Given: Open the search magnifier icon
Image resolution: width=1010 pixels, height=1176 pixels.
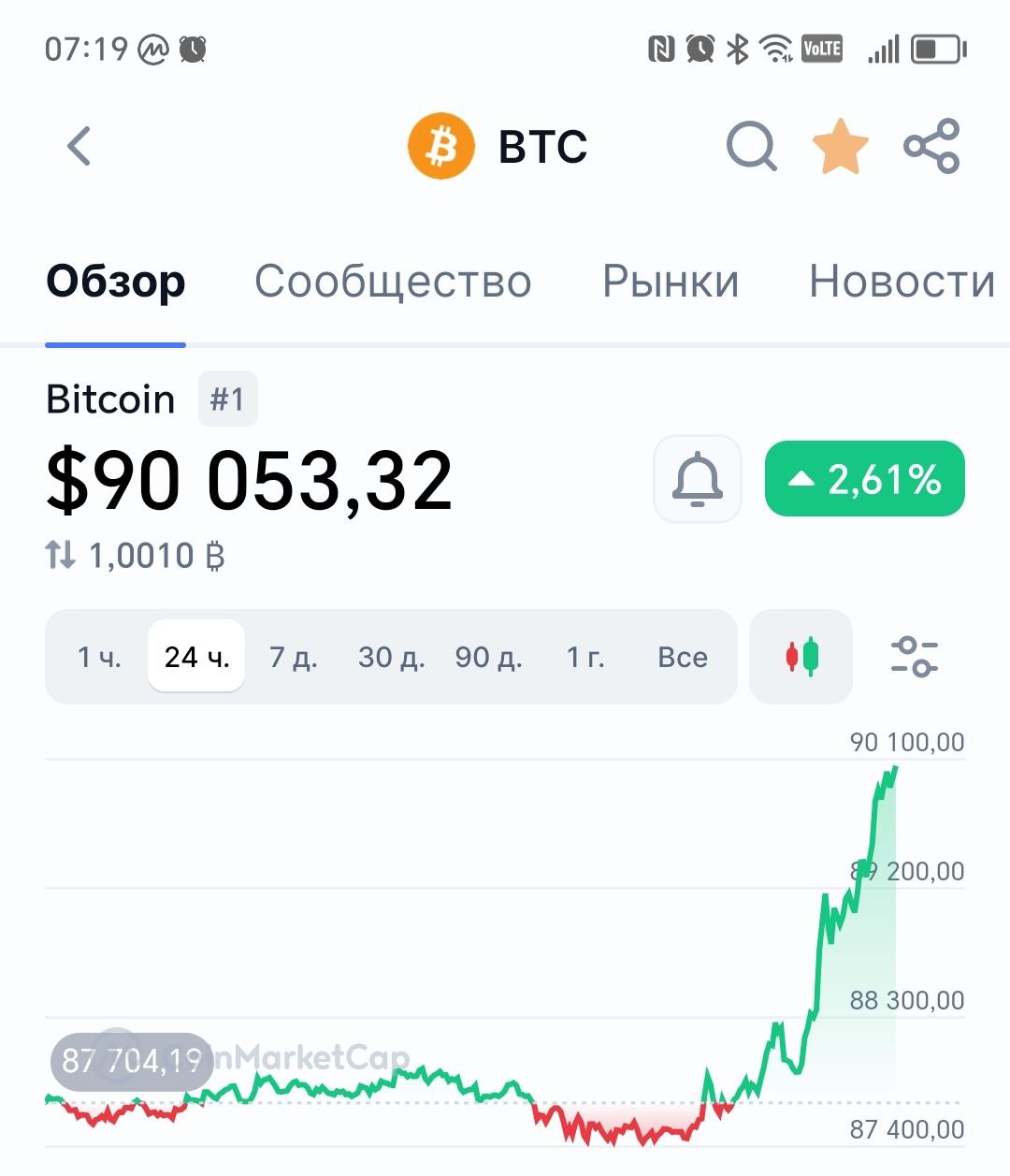Looking at the screenshot, I should tap(751, 147).
